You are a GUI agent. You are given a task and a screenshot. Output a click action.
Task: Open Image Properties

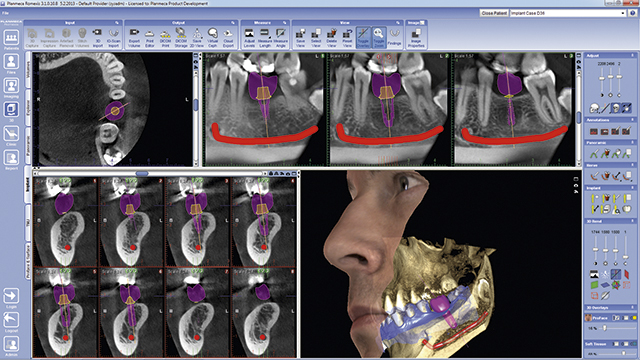(x=416, y=38)
